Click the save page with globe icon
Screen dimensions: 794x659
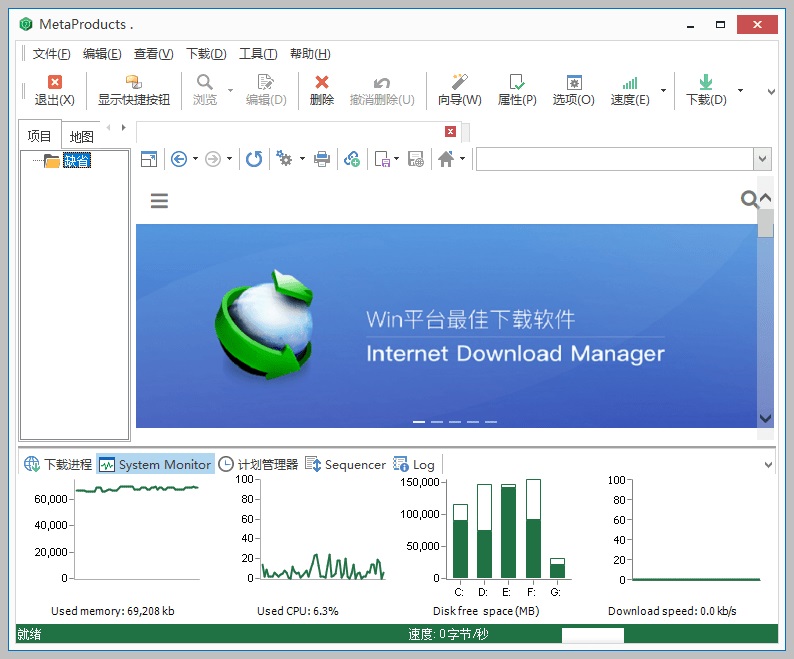tap(416, 159)
